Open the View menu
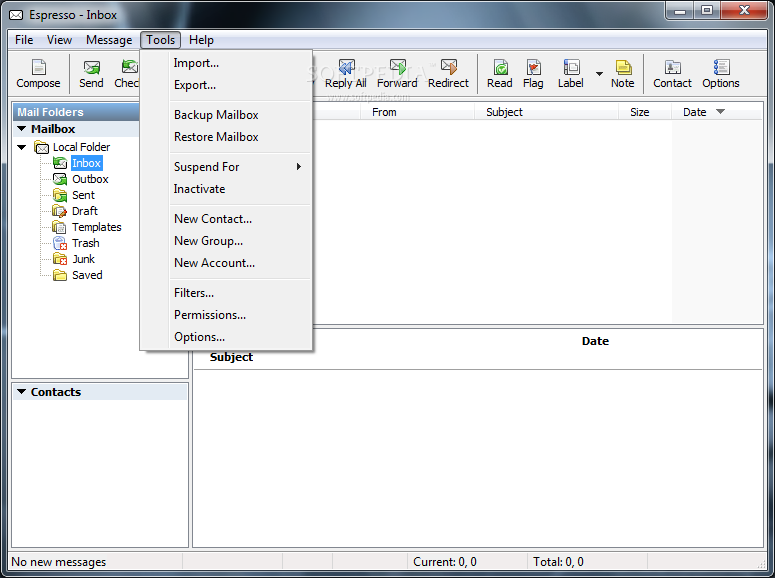Viewport: 775px width, 578px height. [x=59, y=40]
